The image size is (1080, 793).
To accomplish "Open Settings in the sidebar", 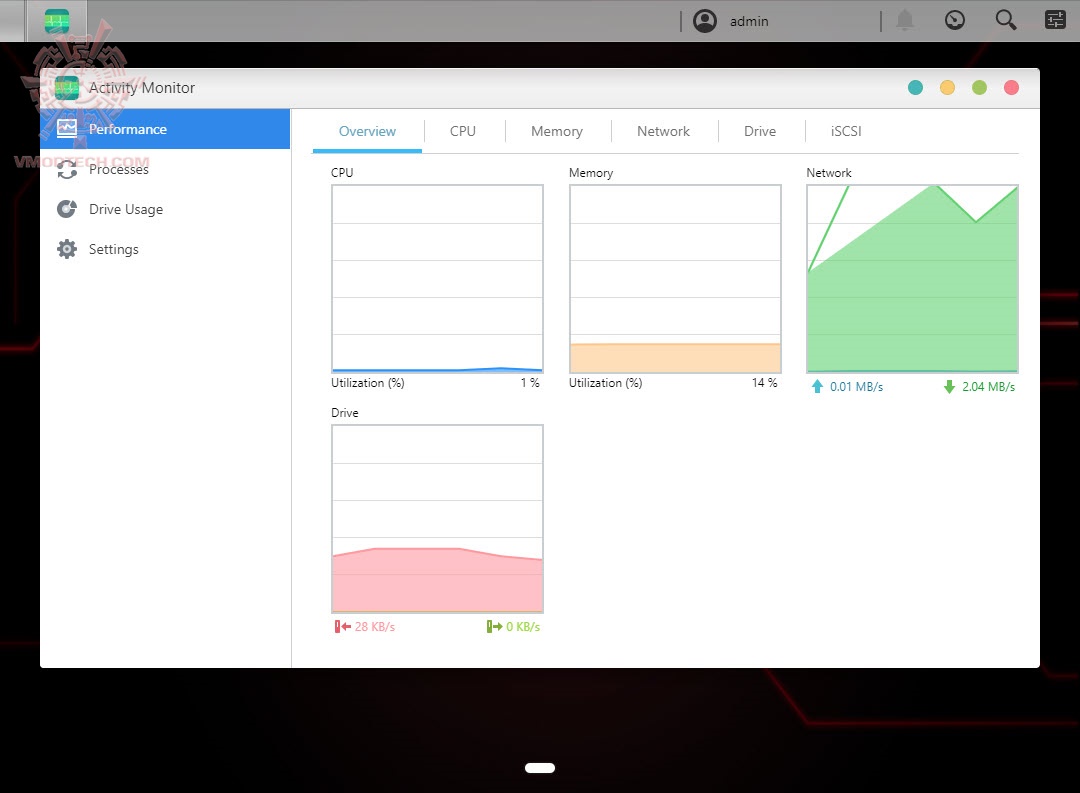I will point(165,249).
